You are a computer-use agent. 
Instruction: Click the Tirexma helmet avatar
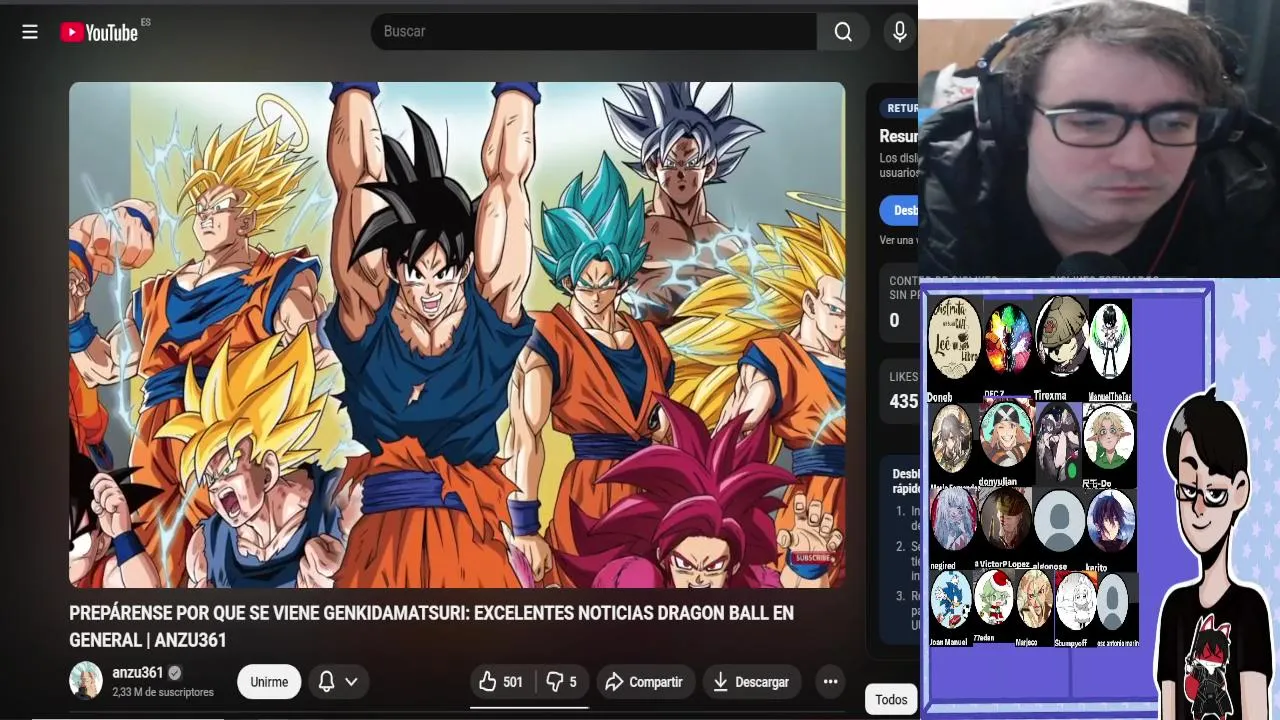pyautogui.click(x=1061, y=338)
